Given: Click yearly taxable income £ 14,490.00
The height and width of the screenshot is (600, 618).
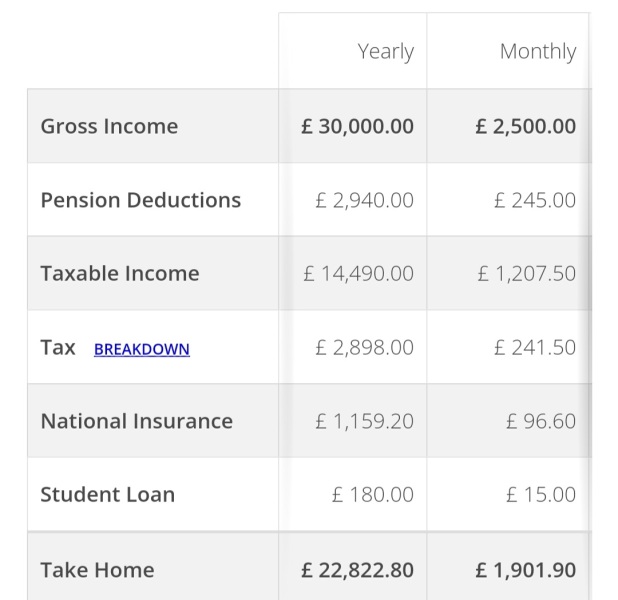Looking at the screenshot, I should (359, 274).
